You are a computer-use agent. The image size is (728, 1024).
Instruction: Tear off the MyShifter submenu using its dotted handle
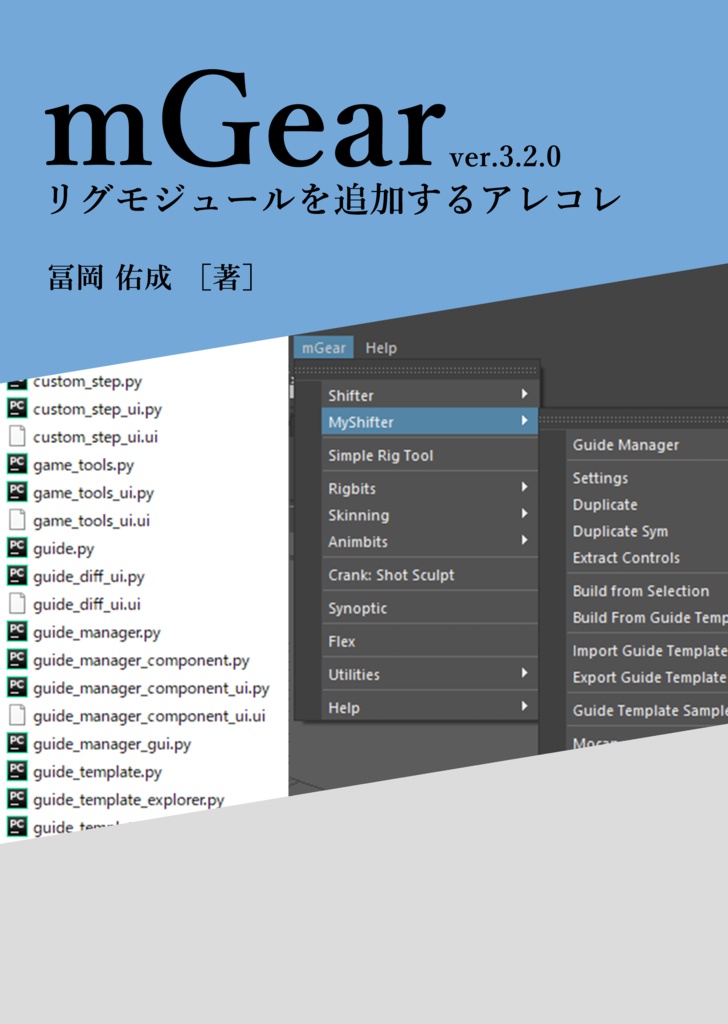(x=633, y=419)
